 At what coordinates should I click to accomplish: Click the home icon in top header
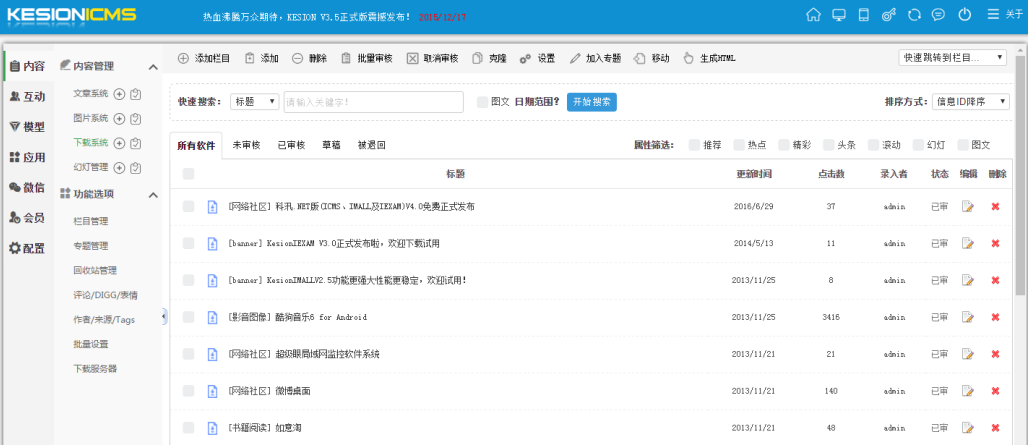pos(813,15)
